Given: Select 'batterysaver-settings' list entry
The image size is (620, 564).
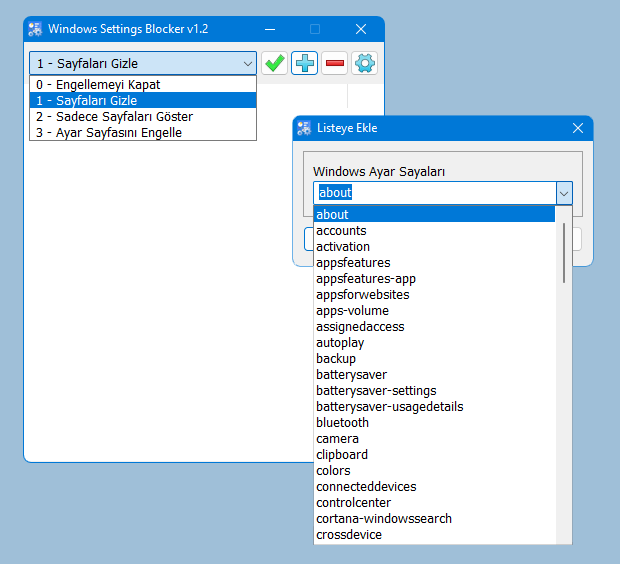Looking at the screenshot, I should [x=435, y=390].
